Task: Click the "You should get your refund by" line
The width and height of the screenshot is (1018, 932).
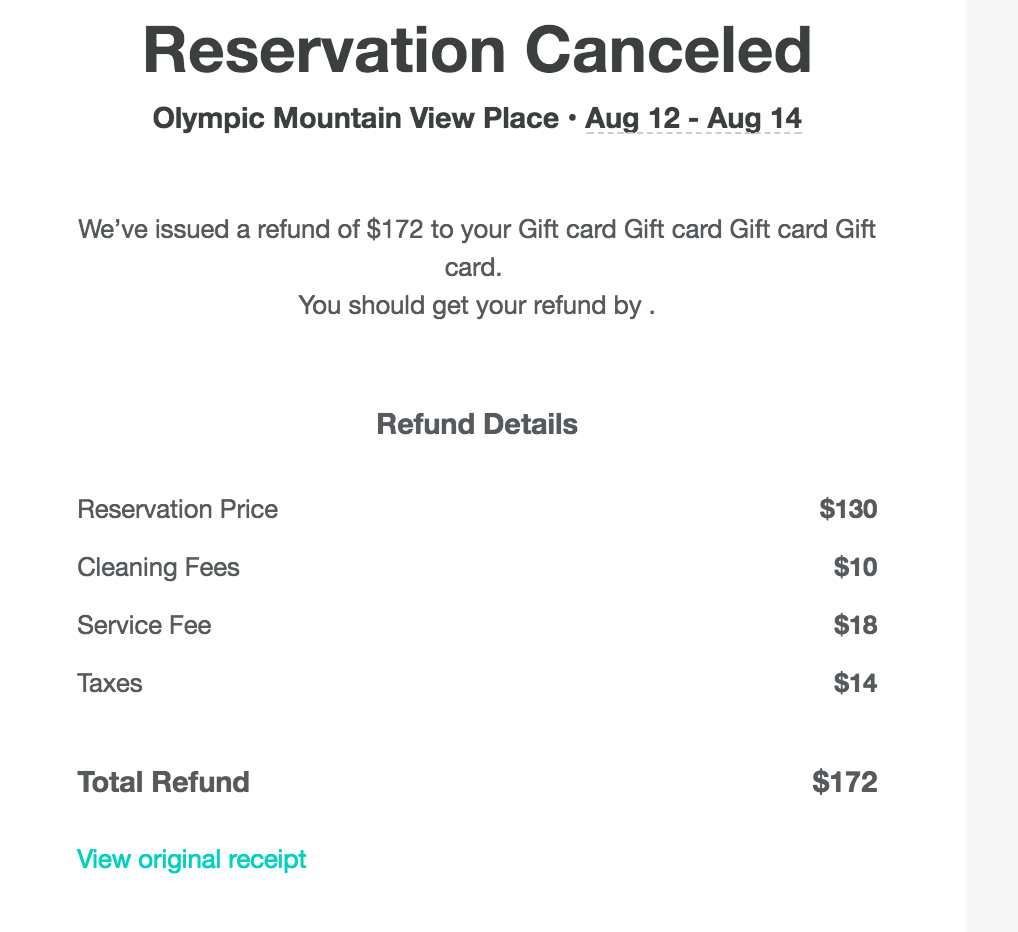Action: point(476,305)
